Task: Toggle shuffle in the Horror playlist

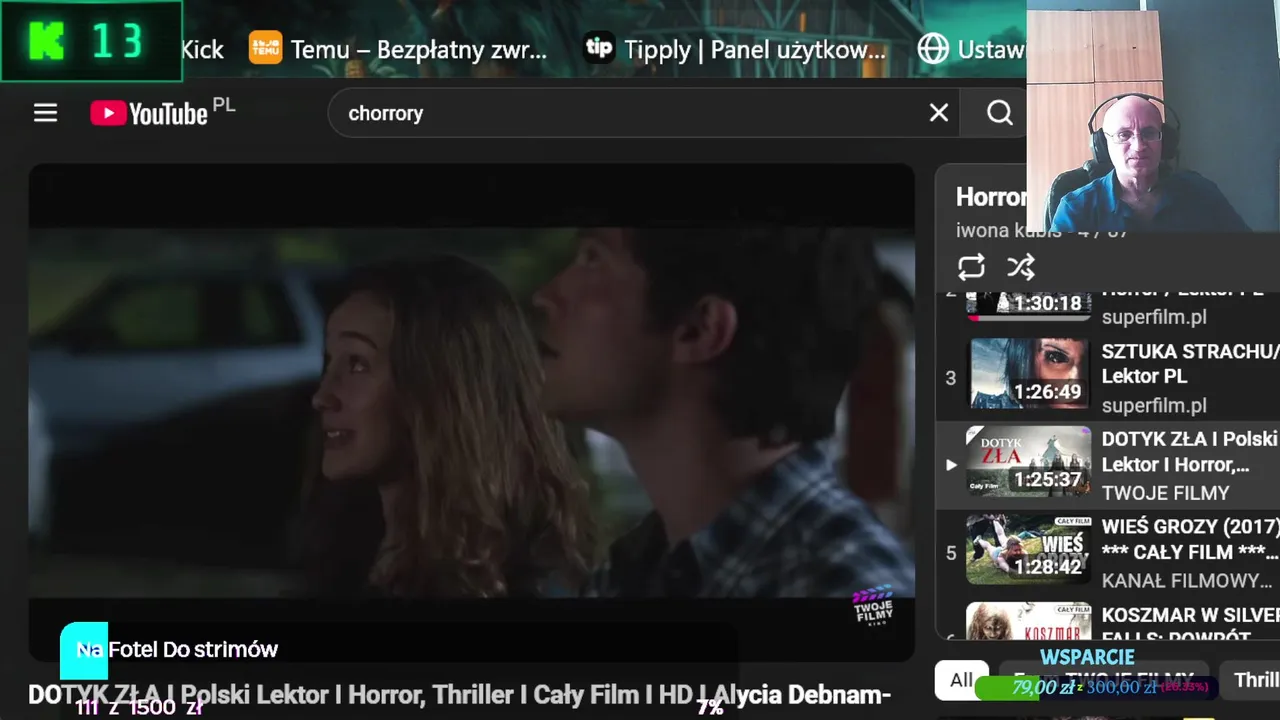Action: click(1021, 267)
